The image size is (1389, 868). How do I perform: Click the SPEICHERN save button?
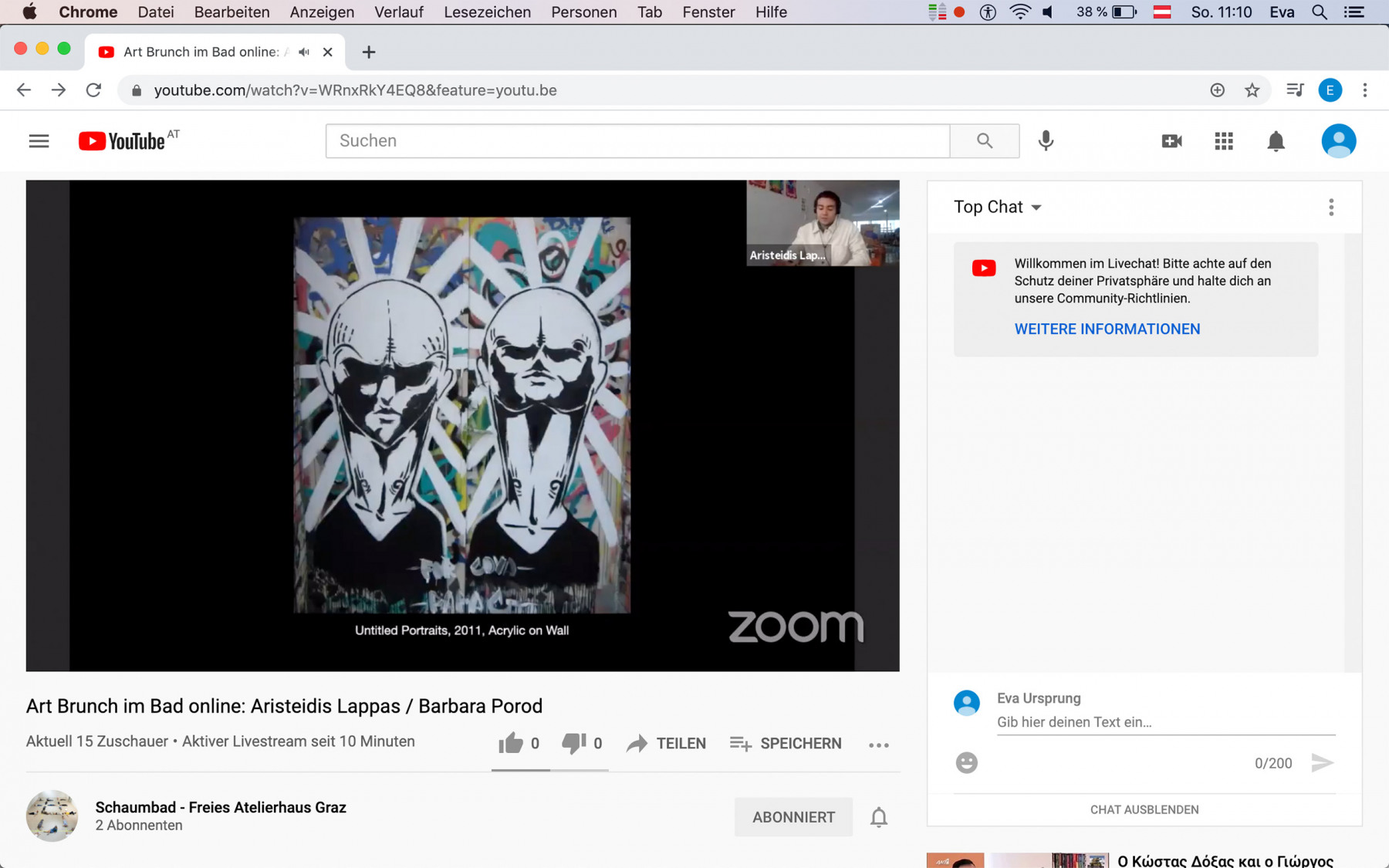click(x=785, y=743)
